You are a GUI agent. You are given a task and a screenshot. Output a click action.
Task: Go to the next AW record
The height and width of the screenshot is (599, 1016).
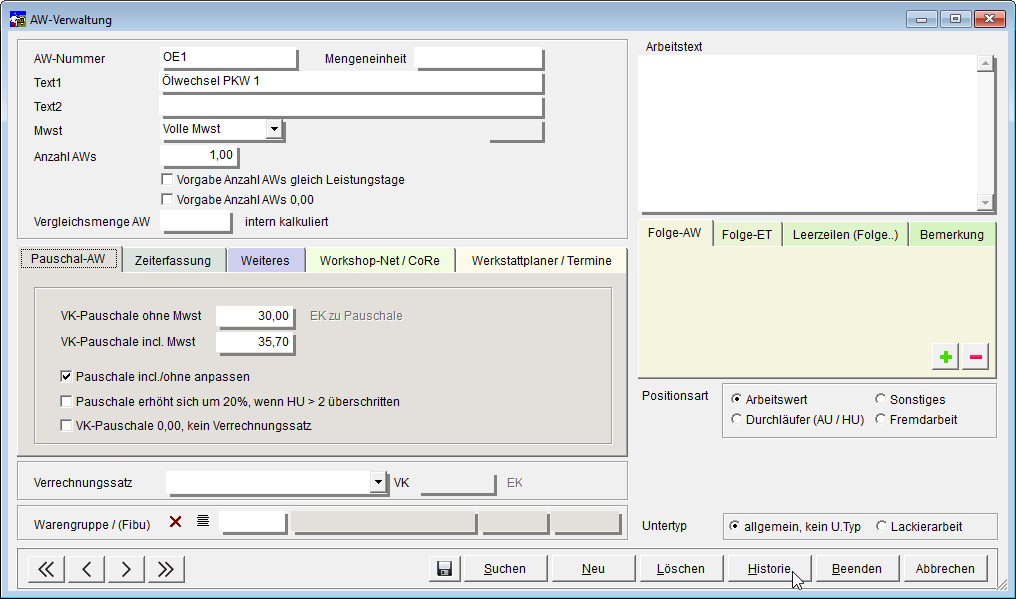(126, 569)
